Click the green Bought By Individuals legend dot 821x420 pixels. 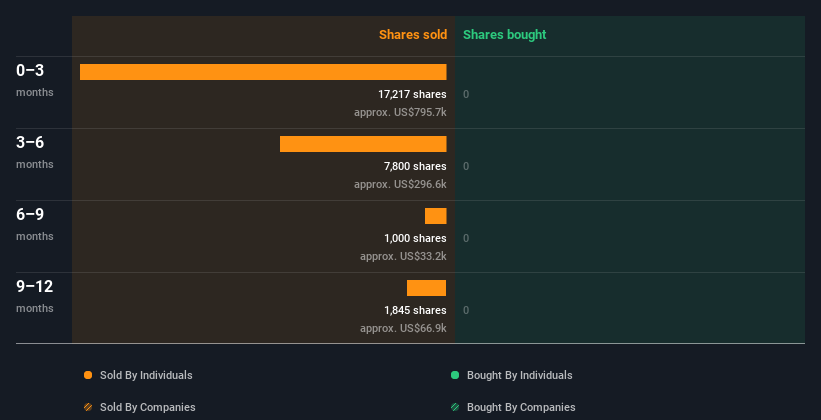click(x=455, y=375)
